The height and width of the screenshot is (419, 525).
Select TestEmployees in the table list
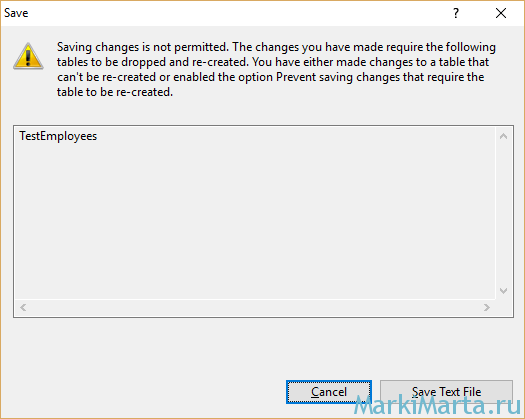tap(58, 136)
